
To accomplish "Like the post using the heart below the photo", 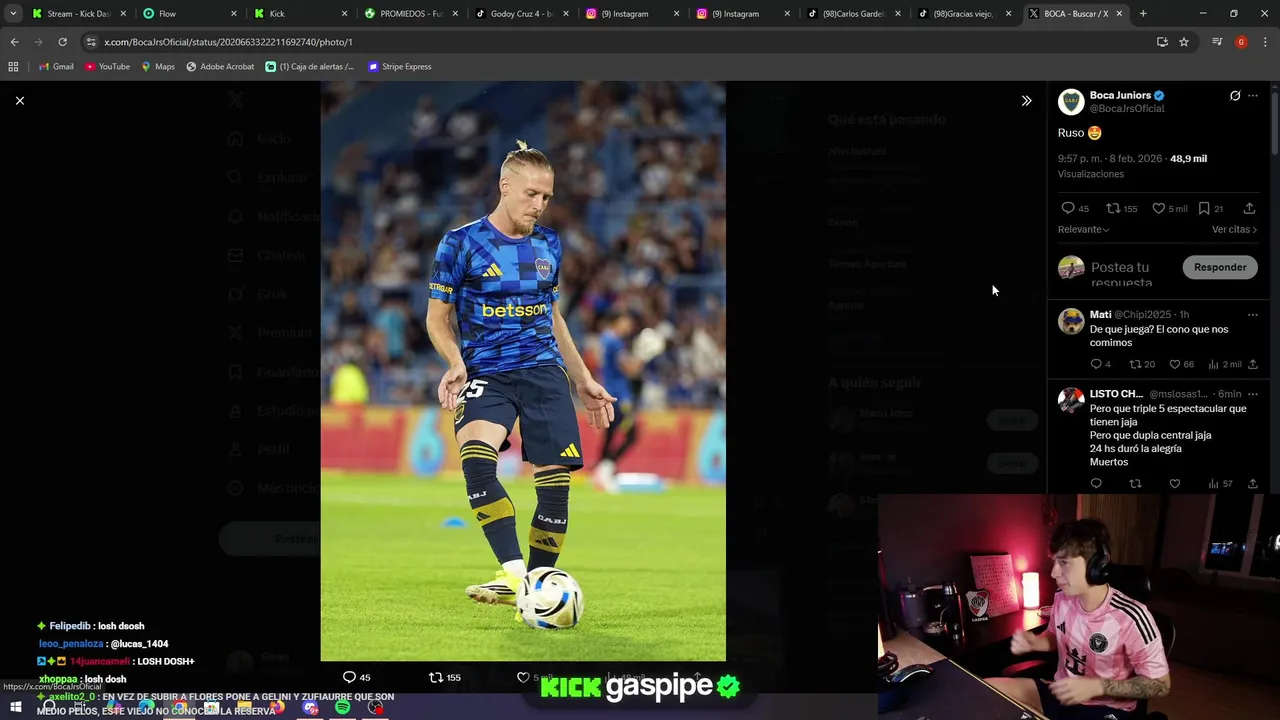I will (522, 677).
